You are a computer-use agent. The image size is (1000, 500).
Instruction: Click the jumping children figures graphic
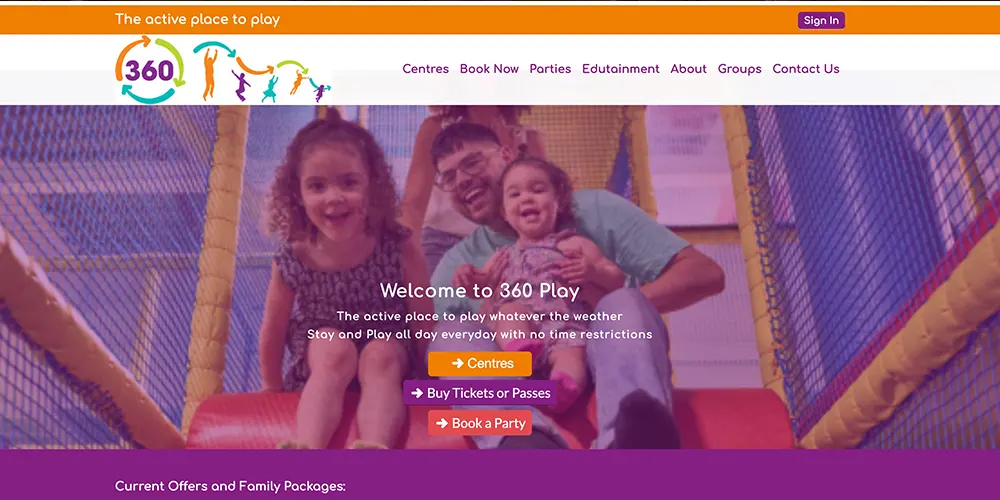click(x=261, y=71)
